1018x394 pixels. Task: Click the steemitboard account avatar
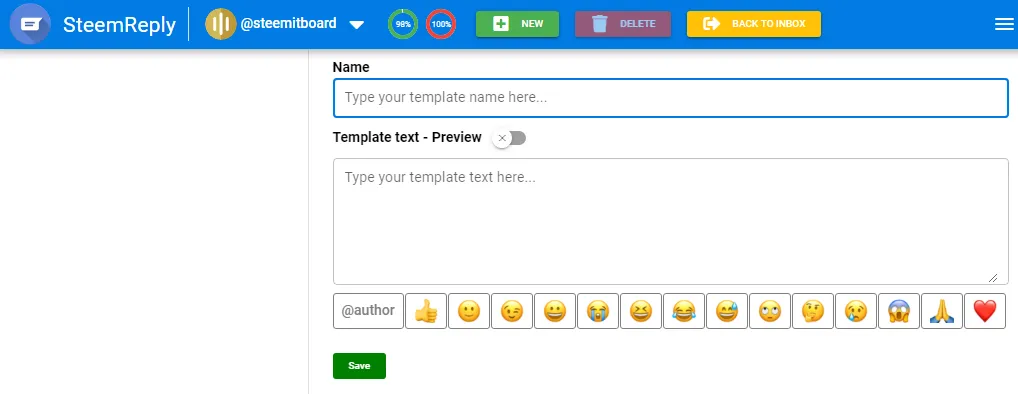tap(221, 24)
